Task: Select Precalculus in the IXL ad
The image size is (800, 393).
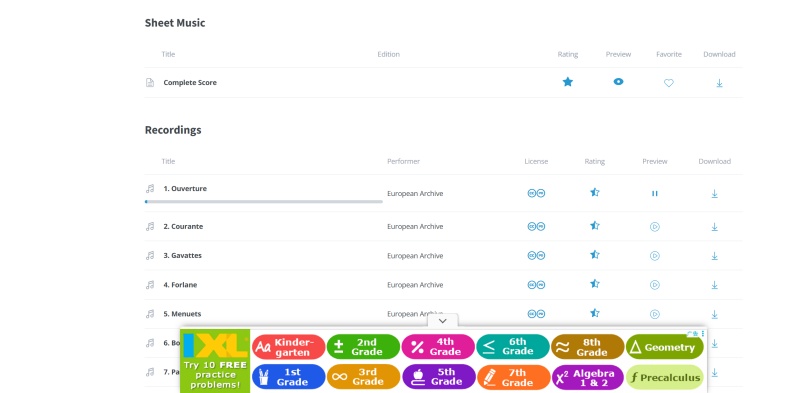Action: [665, 377]
